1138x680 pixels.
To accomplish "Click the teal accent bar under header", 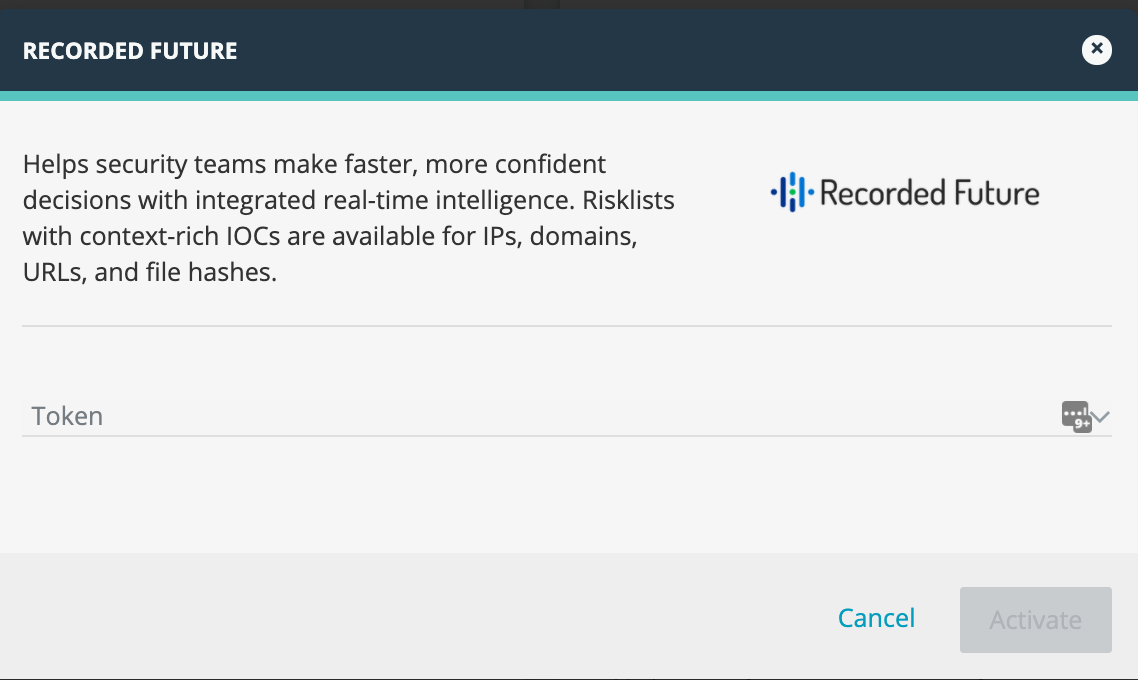I will (569, 96).
